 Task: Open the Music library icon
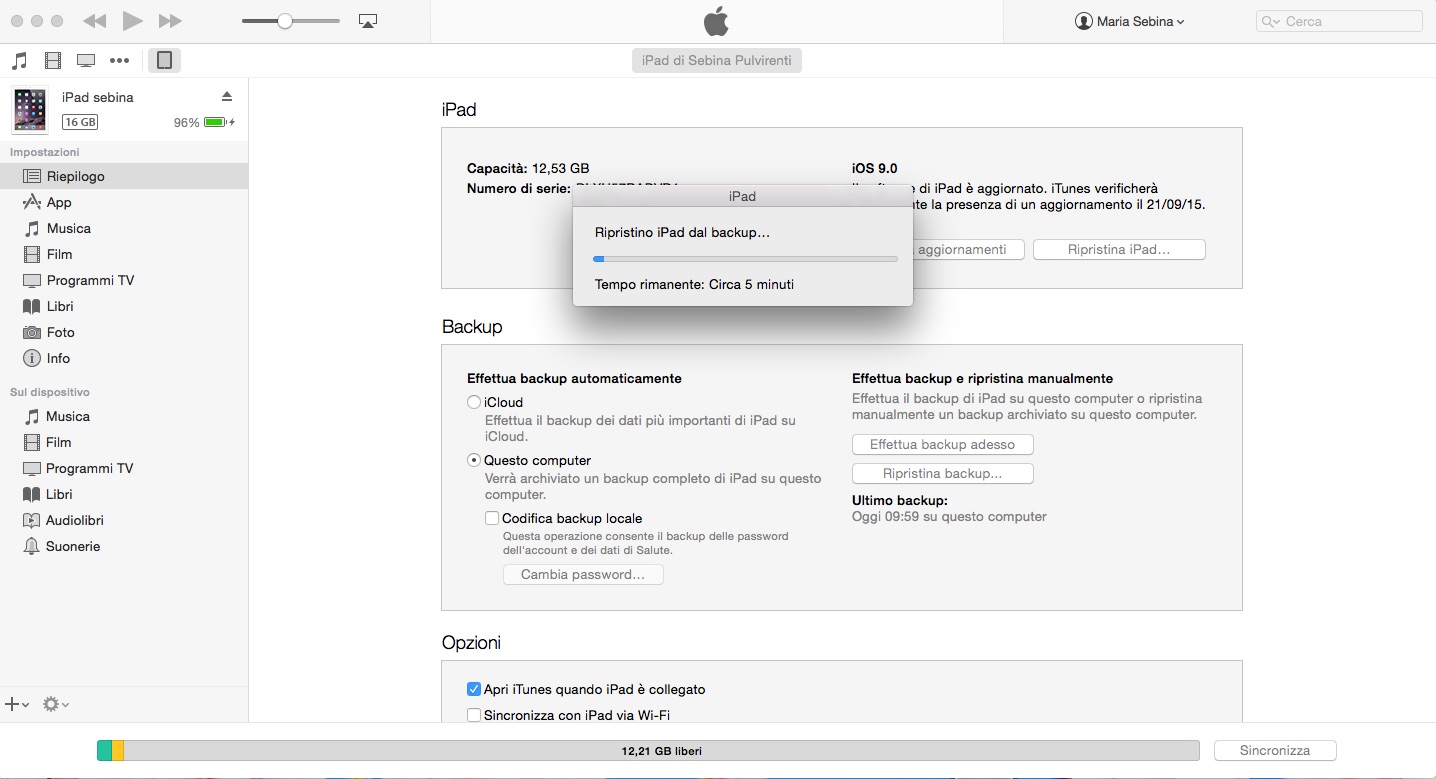point(19,61)
